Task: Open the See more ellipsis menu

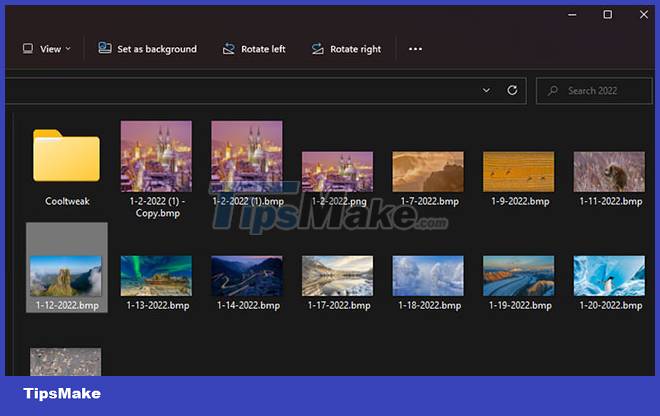Action: pyautogui.click(x=415, y=49)
